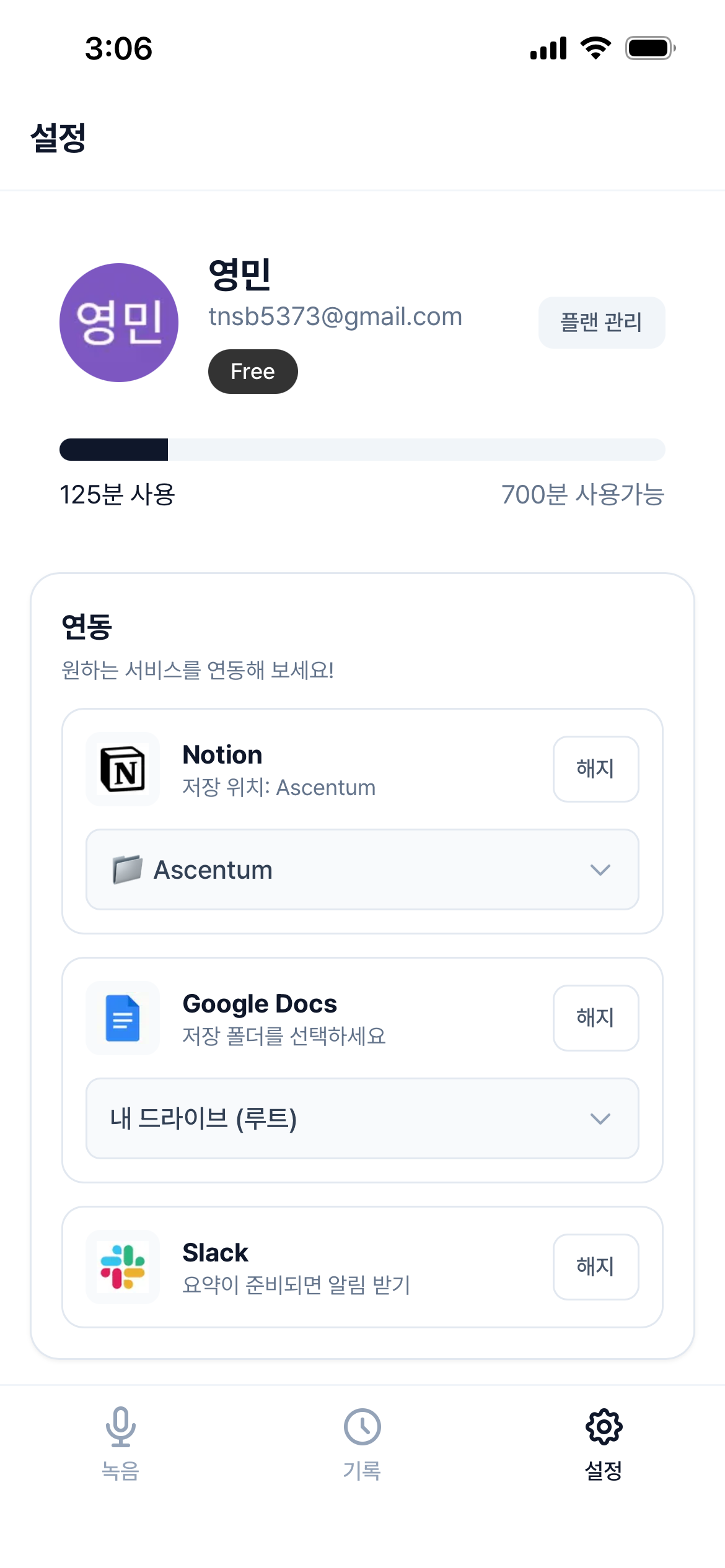Viewport: 725px width, 1568px height.
Task: Tap the purple 영민 profile avatar
Action: (119, 323)
